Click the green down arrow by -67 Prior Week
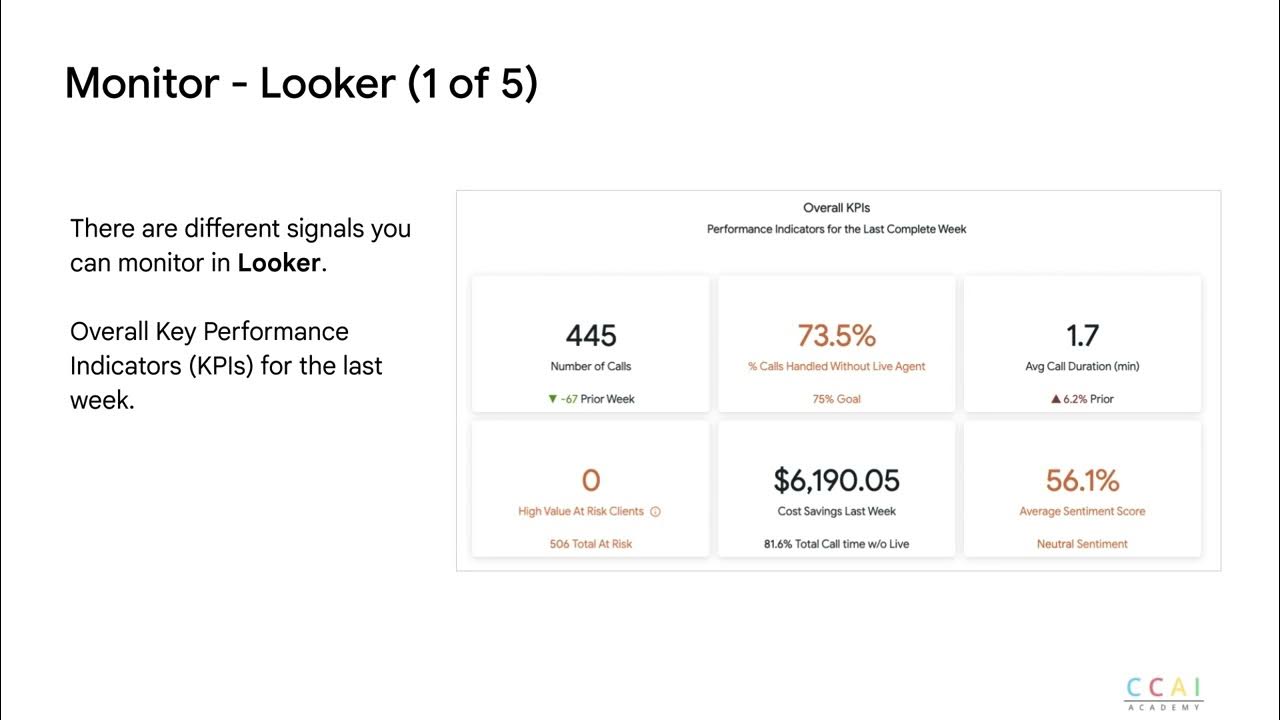Image resolution: width=1280 pixels, height=720 pixels. [552, 399]
